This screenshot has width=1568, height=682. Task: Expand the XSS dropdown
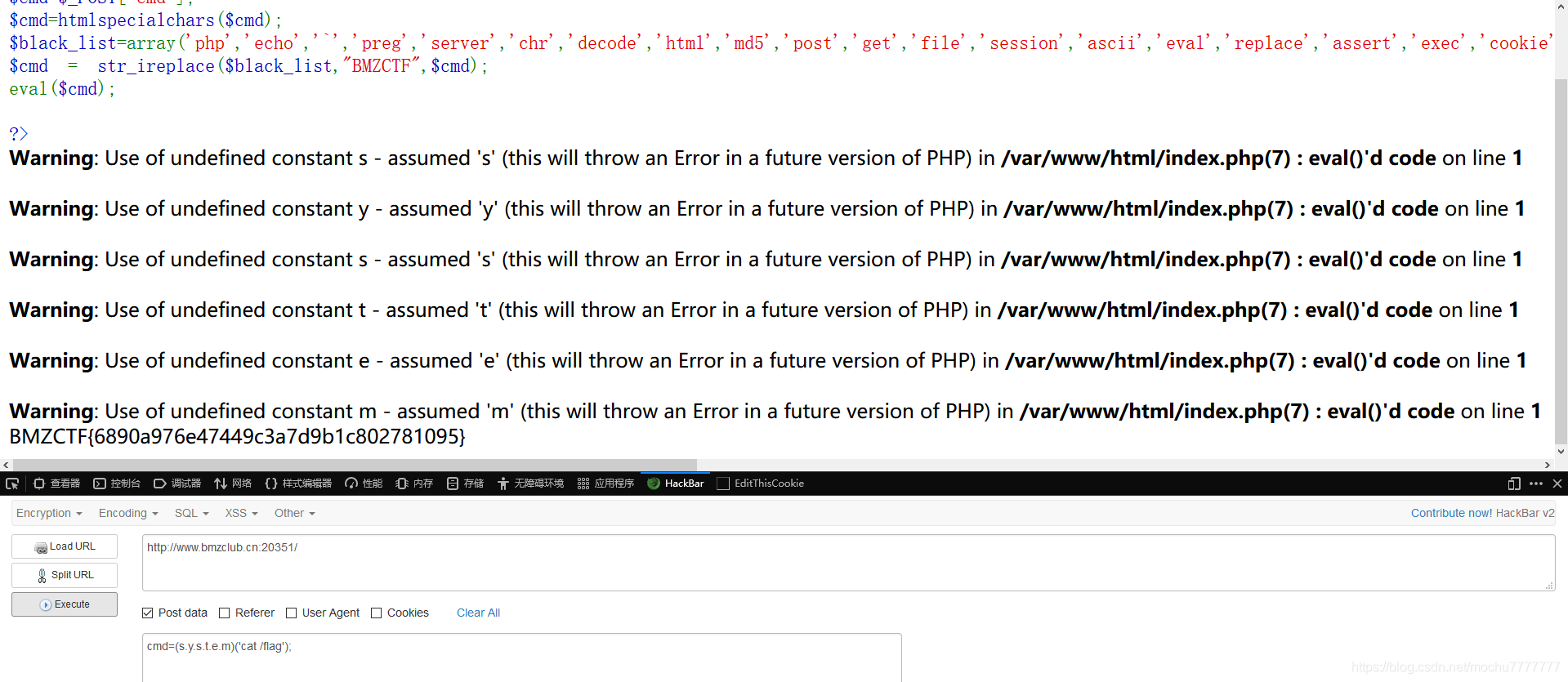tap(241, 513)
